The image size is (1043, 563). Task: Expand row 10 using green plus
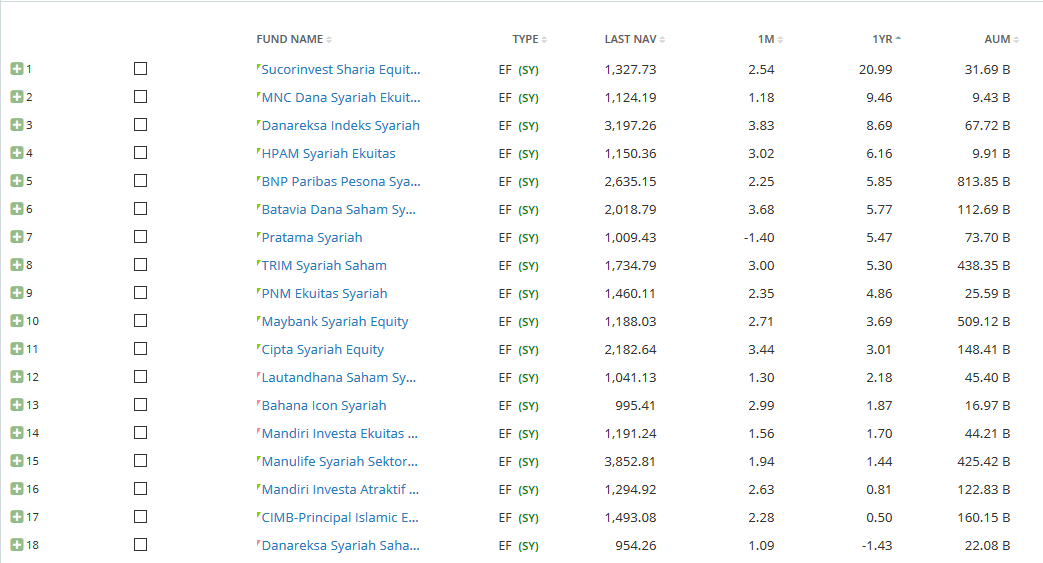17,321
